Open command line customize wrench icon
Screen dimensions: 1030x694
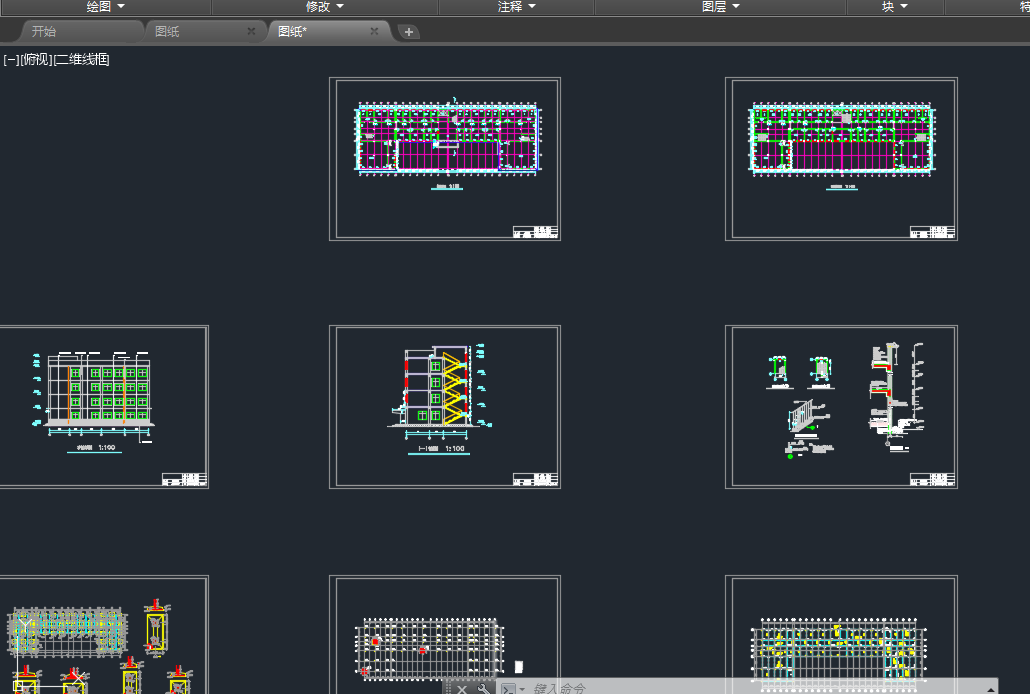pyautogui.click(x=483, y=689)
